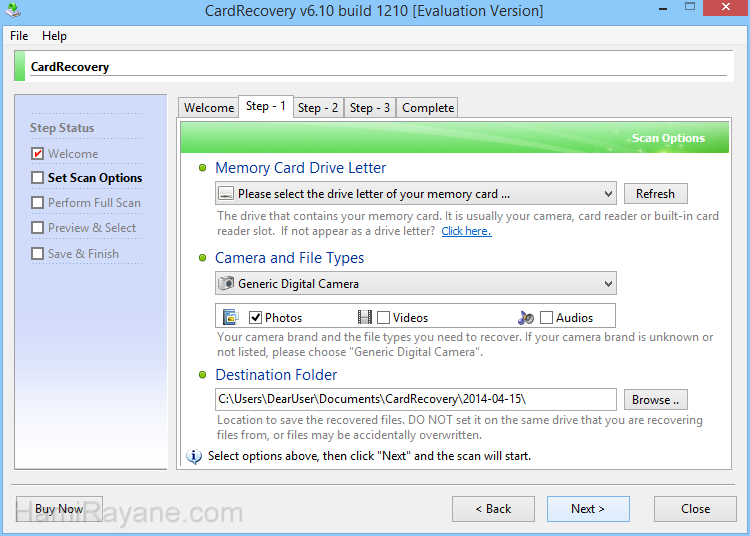Open the Complete tab
The image size is (750, 536).
tap(428, 108)
